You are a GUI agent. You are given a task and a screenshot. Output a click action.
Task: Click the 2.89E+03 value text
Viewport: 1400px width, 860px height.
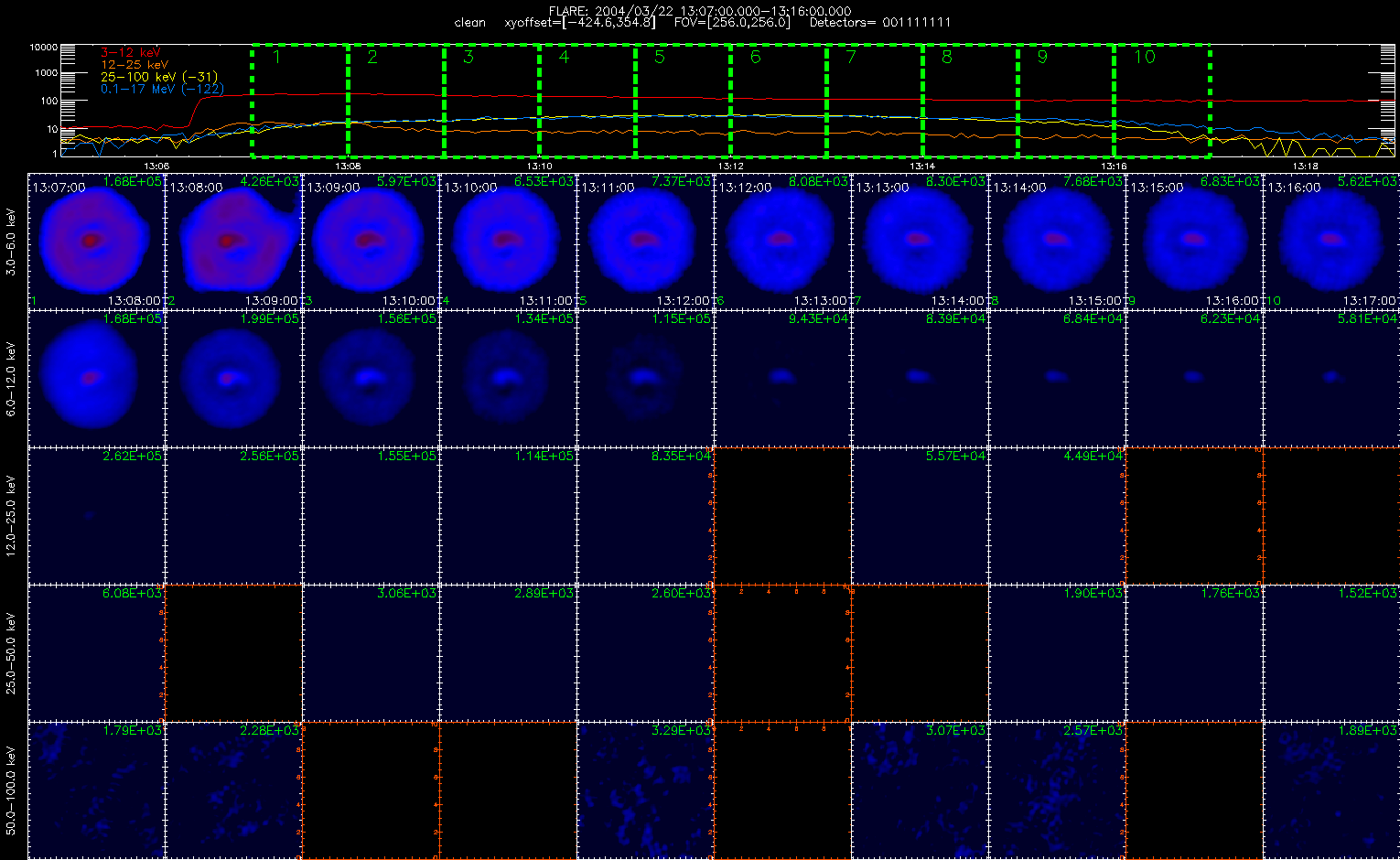(x=544, y=594)
